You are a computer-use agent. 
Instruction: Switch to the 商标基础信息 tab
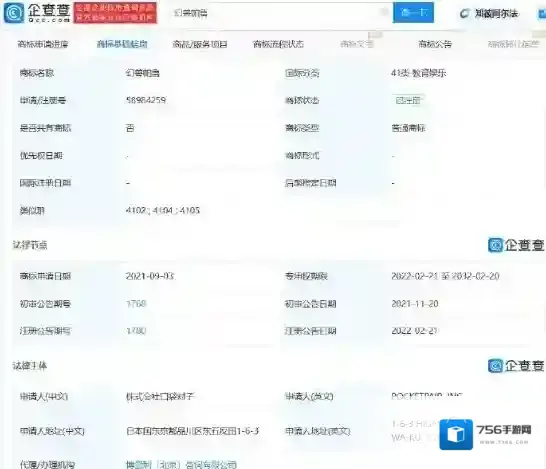[x=122, y=44]
